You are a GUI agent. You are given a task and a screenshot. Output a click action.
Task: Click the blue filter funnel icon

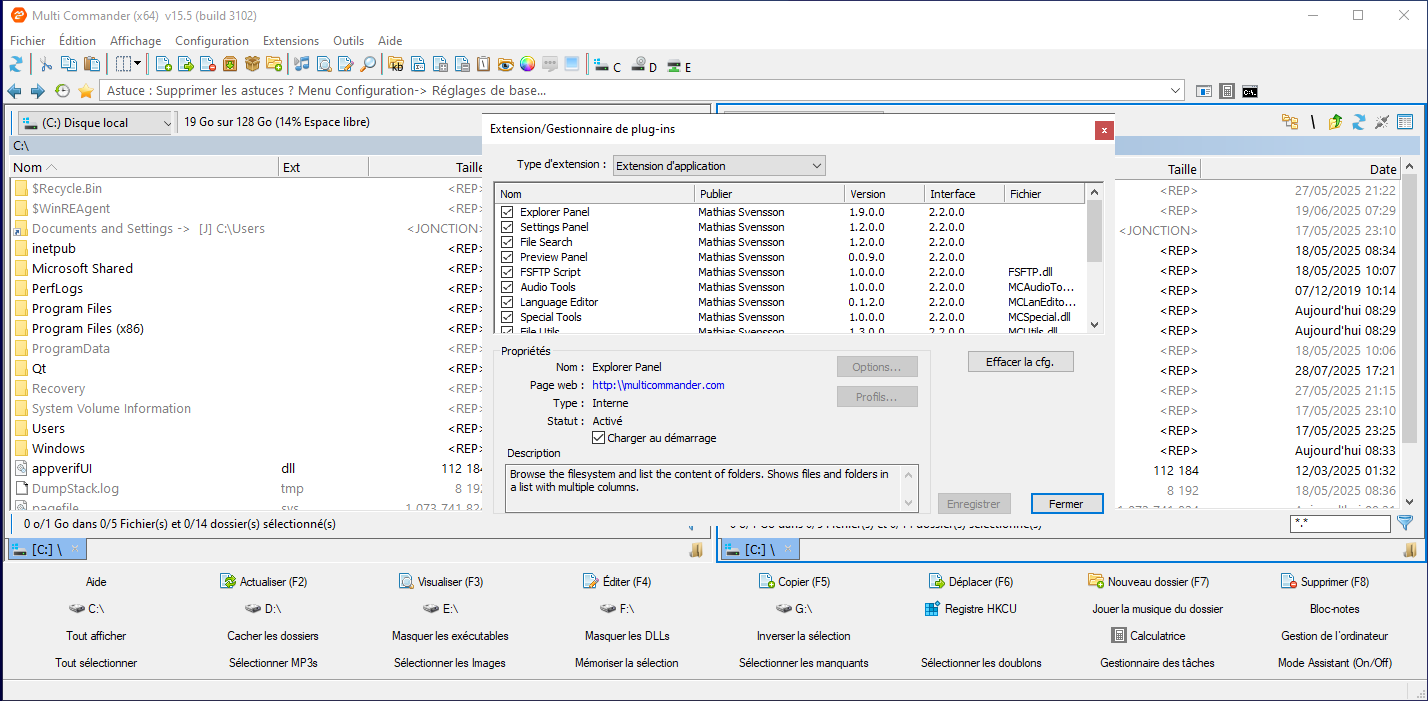pos(1405,523)
